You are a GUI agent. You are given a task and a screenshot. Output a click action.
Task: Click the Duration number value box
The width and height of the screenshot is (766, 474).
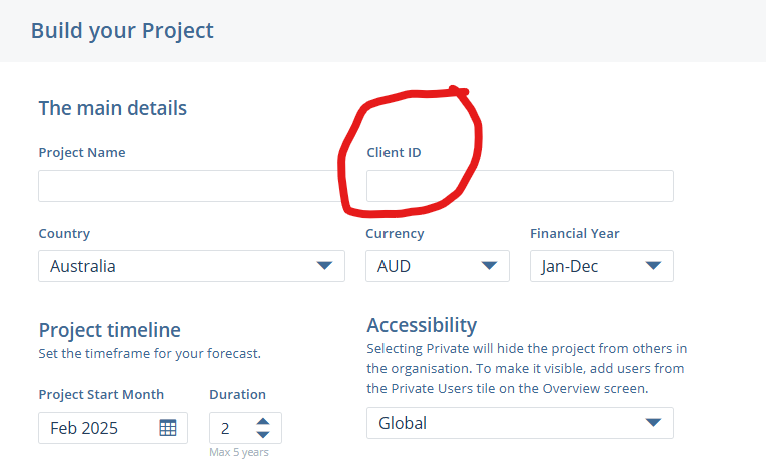click(230, 428)
